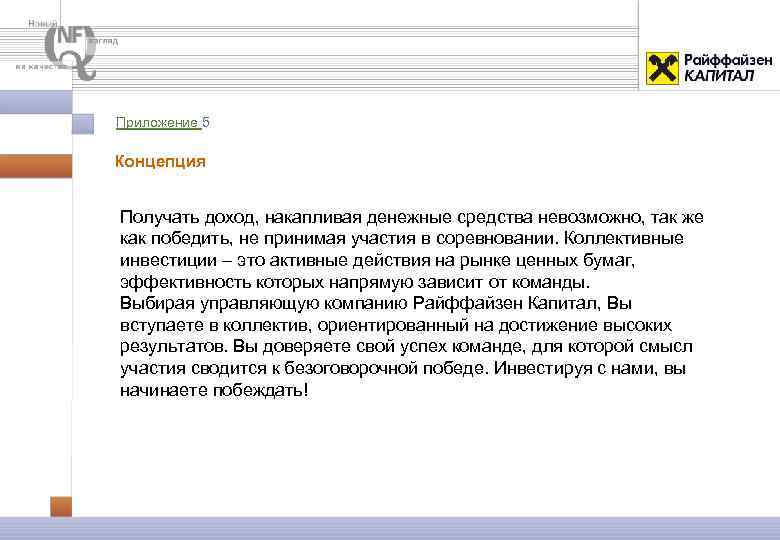This screenshot has width=780, height=540.
Task: Click the line starting 'инвестиции – это активные'
Action: [377, 260]
